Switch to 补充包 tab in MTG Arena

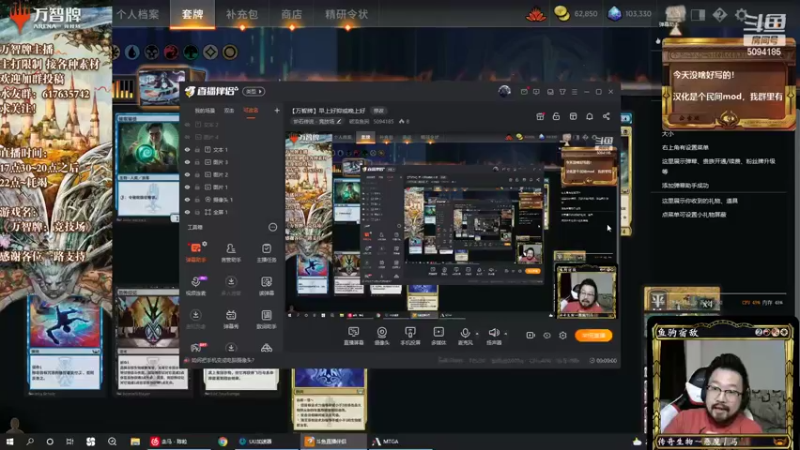click(242, 14)
